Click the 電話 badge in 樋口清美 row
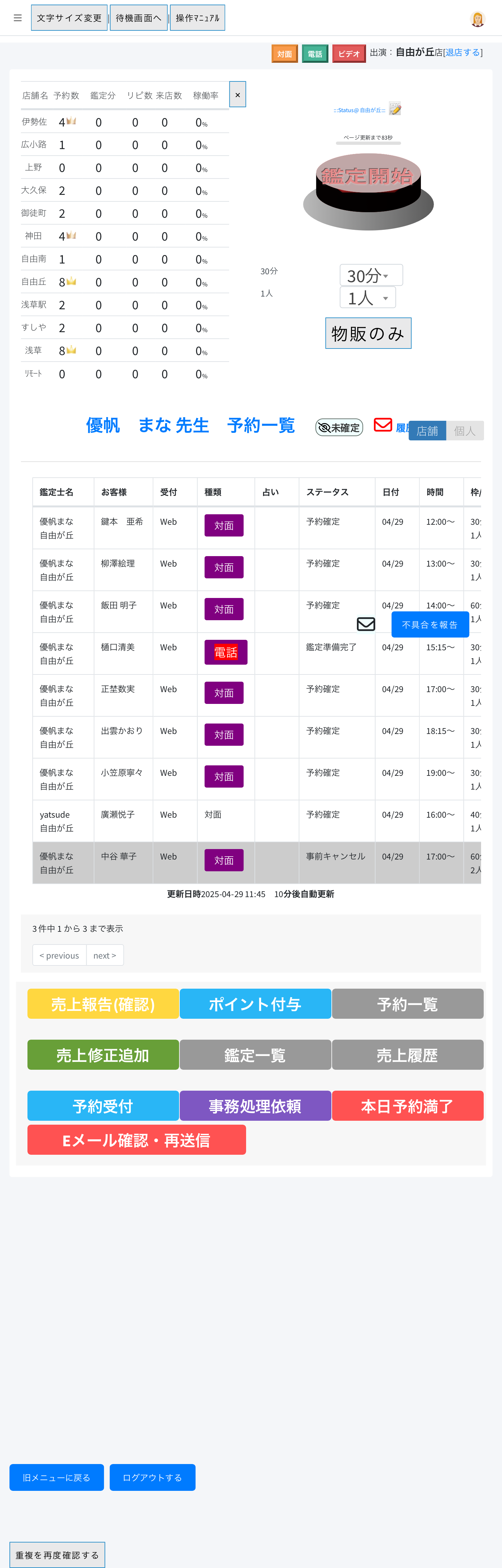Viewport: 502px width, 1568px height. 226,652
